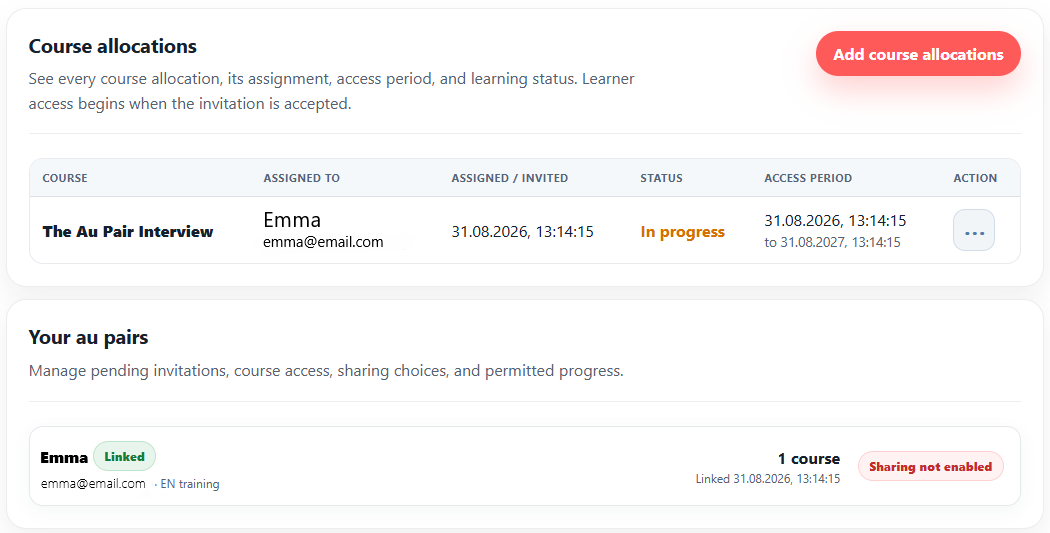
Task: Select The Au Pair Interview course name
Action: pyautogui.click(x=128, y=232)
